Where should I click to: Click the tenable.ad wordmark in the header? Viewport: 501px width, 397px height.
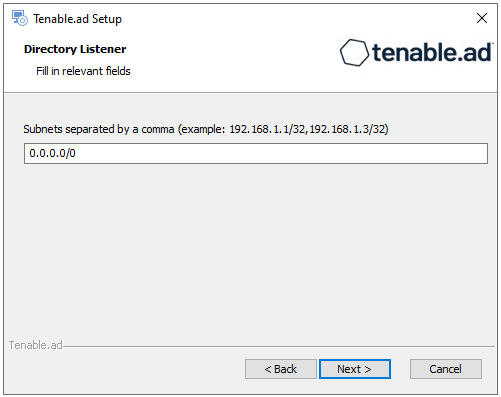(x=432, y=52)
